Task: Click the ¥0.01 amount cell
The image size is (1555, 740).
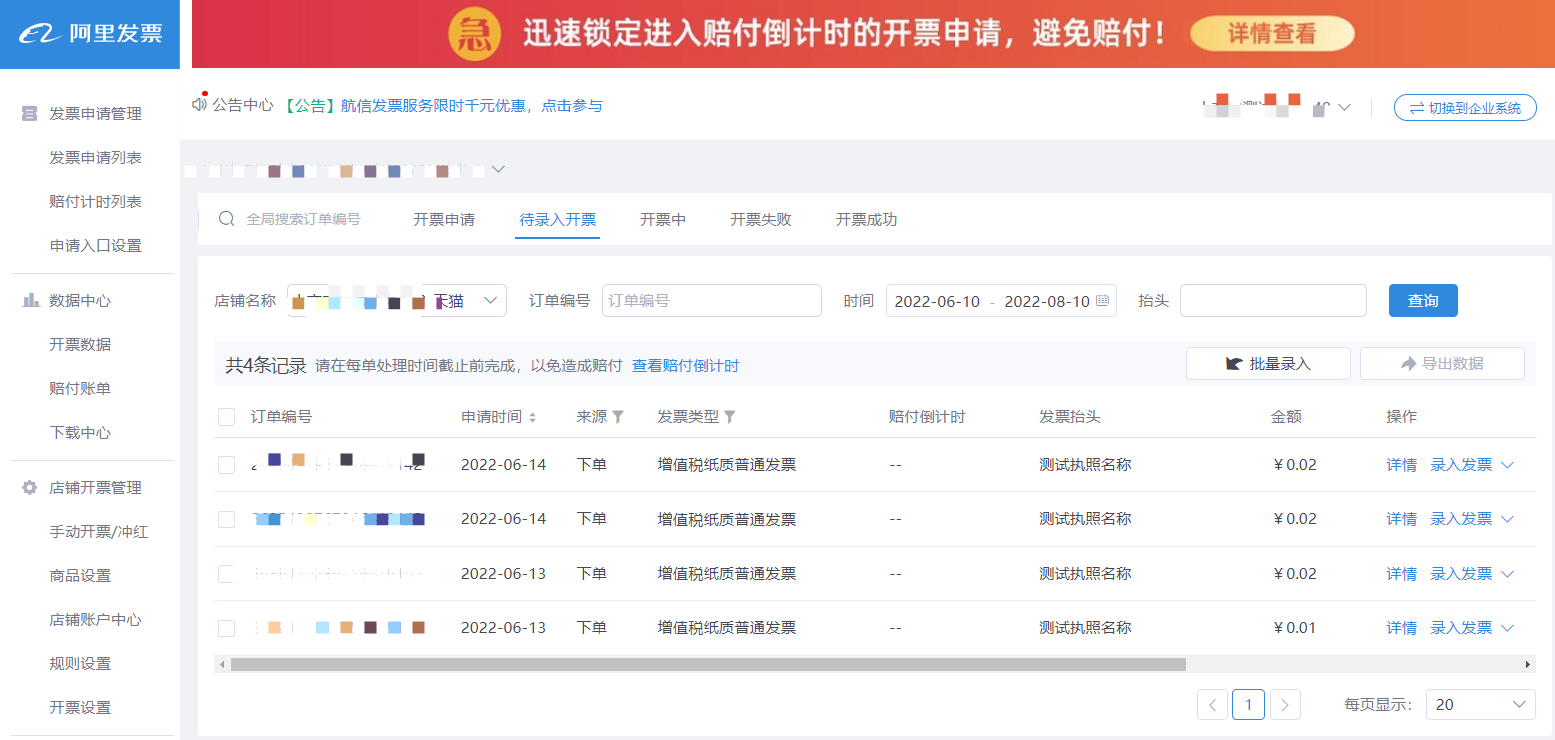Action: click(1295, 628)
